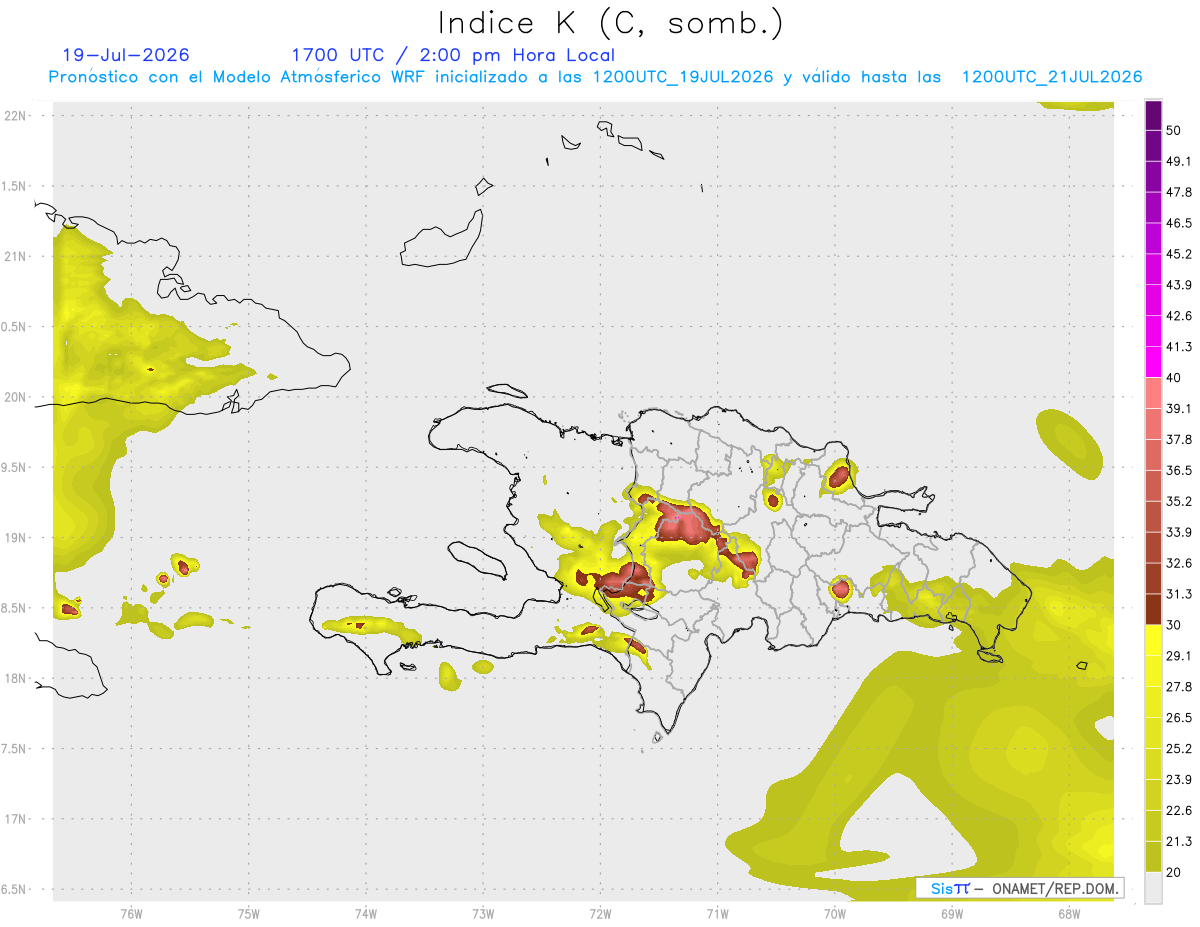Click the colorbar value '35.2'

coord(1179,501)
